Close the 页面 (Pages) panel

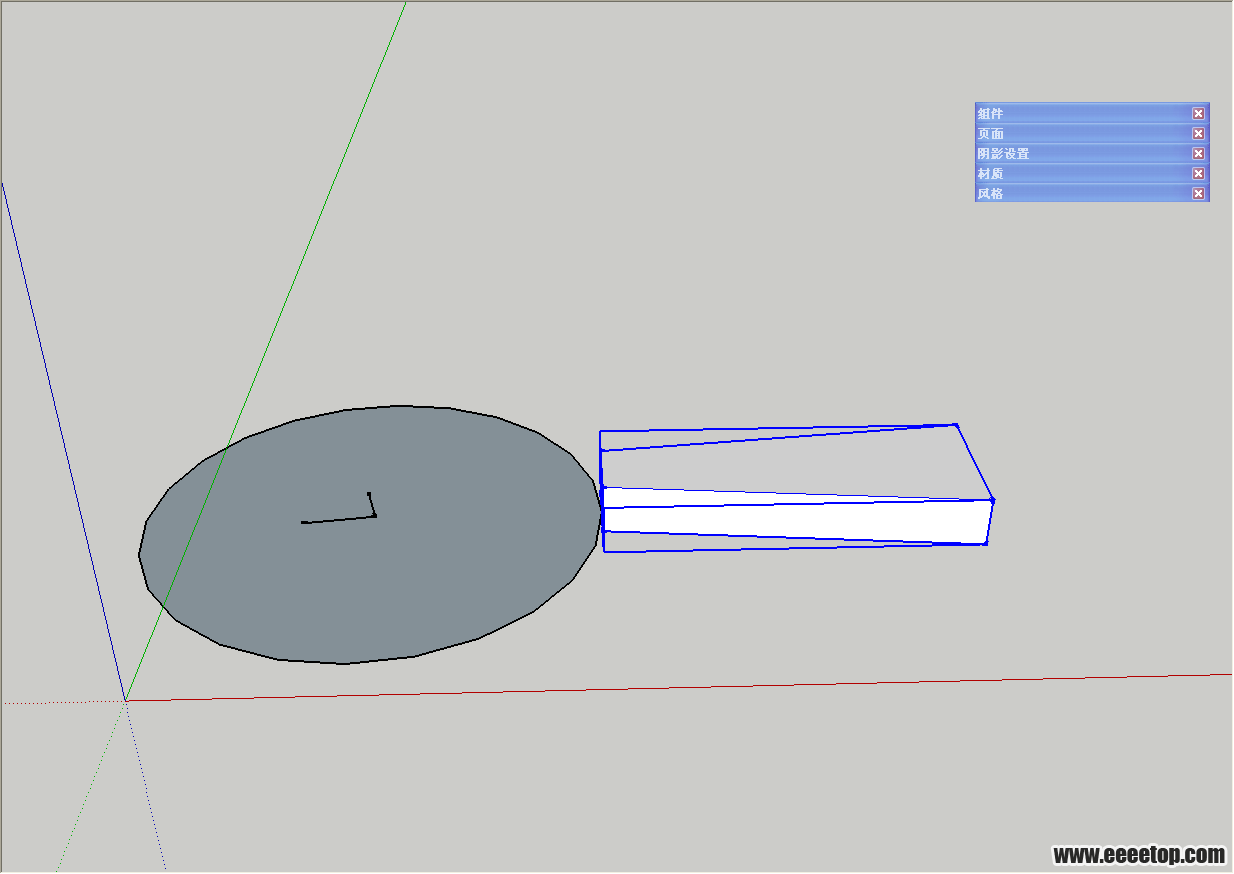(1198, 133)
